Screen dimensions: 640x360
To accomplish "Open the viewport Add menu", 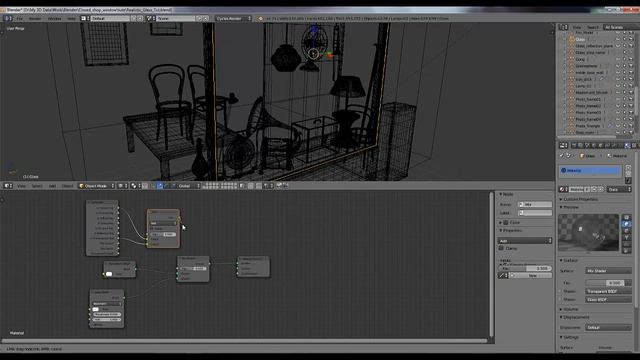I will 52,186.
